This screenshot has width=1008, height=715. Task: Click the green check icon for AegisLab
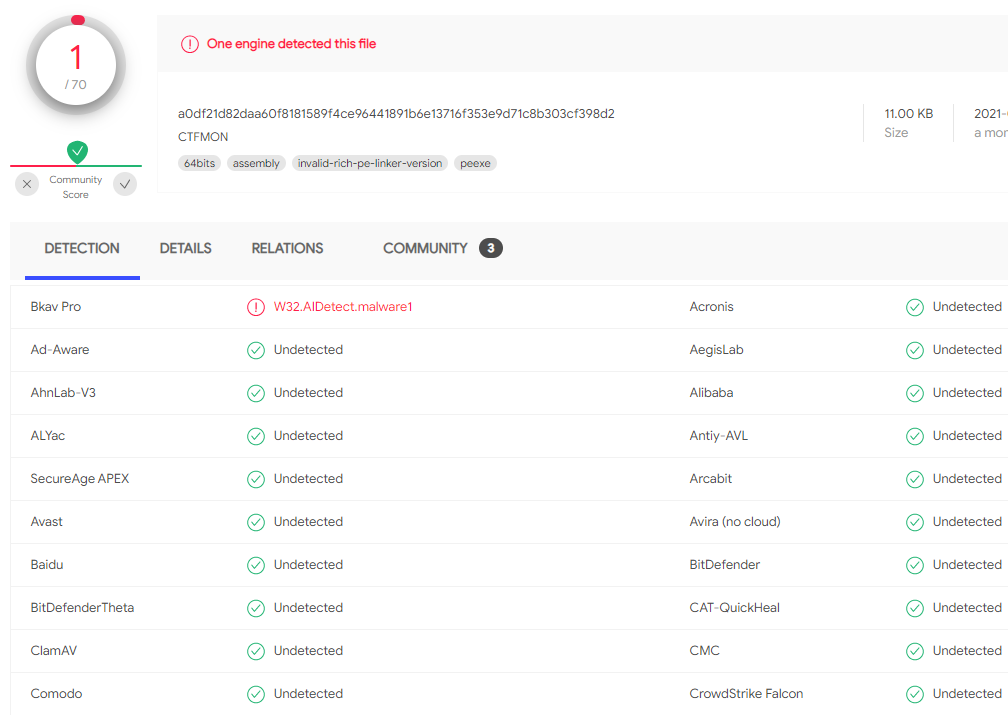(x=915, y=350)
